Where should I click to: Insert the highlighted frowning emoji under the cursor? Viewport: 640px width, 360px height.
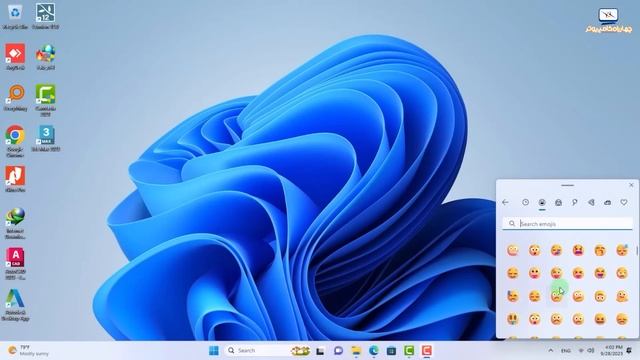pos(556,296)
